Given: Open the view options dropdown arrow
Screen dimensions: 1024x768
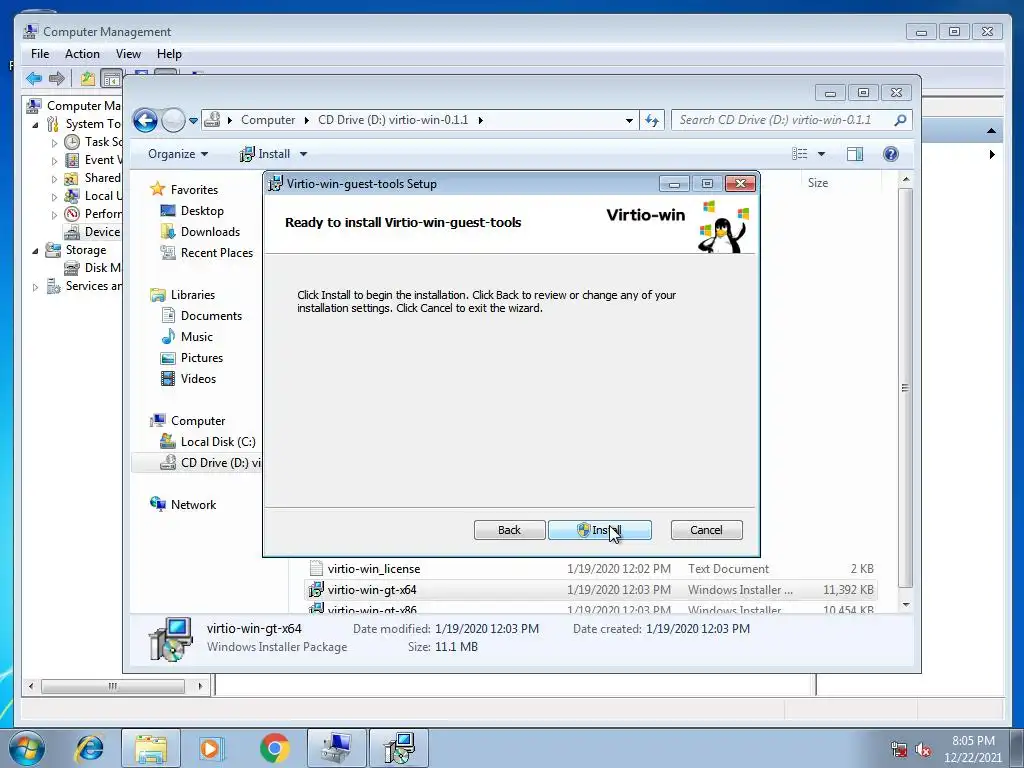Looking at the screenshot, I should click(822, 154).
